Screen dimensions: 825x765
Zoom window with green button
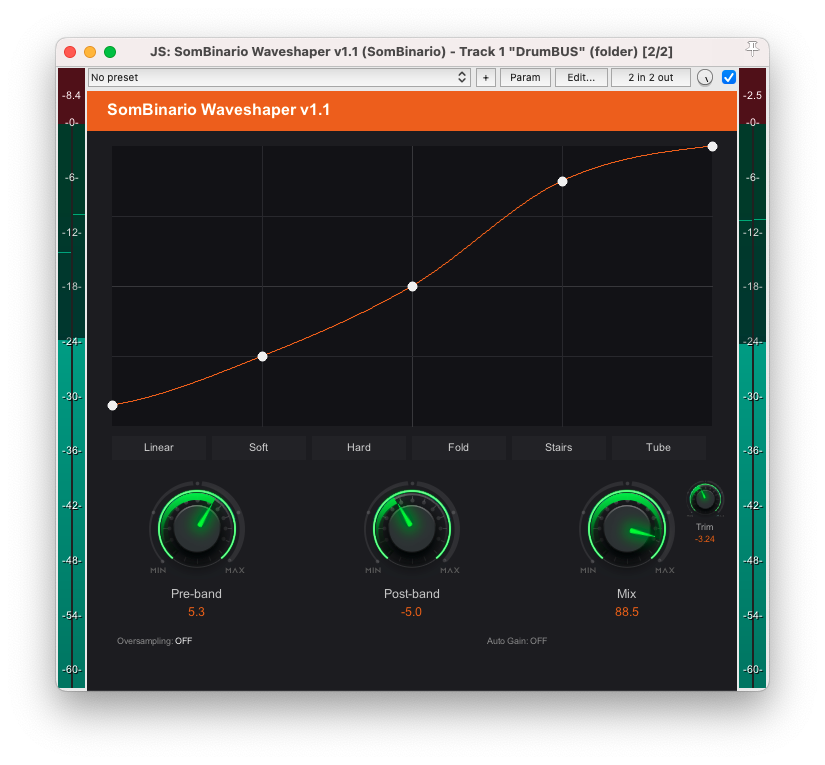click(110, 52)
